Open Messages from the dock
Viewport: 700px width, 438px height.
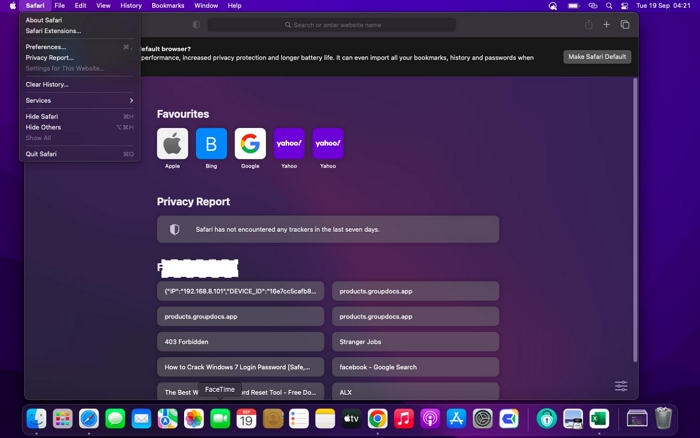pyautogui.click(x=115, y=419)
